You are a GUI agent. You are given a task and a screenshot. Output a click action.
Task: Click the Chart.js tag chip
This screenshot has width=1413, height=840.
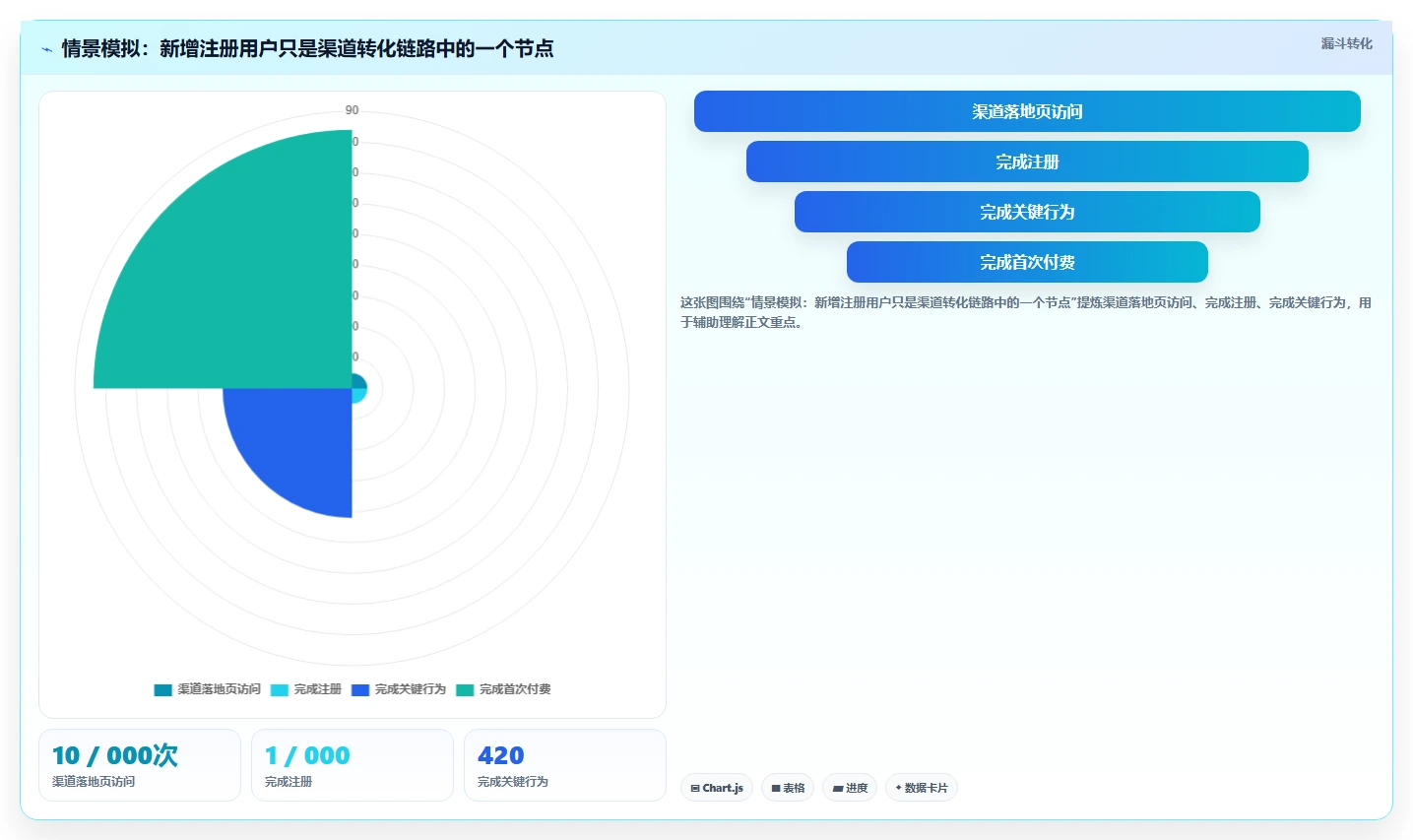tap(717, 788)
